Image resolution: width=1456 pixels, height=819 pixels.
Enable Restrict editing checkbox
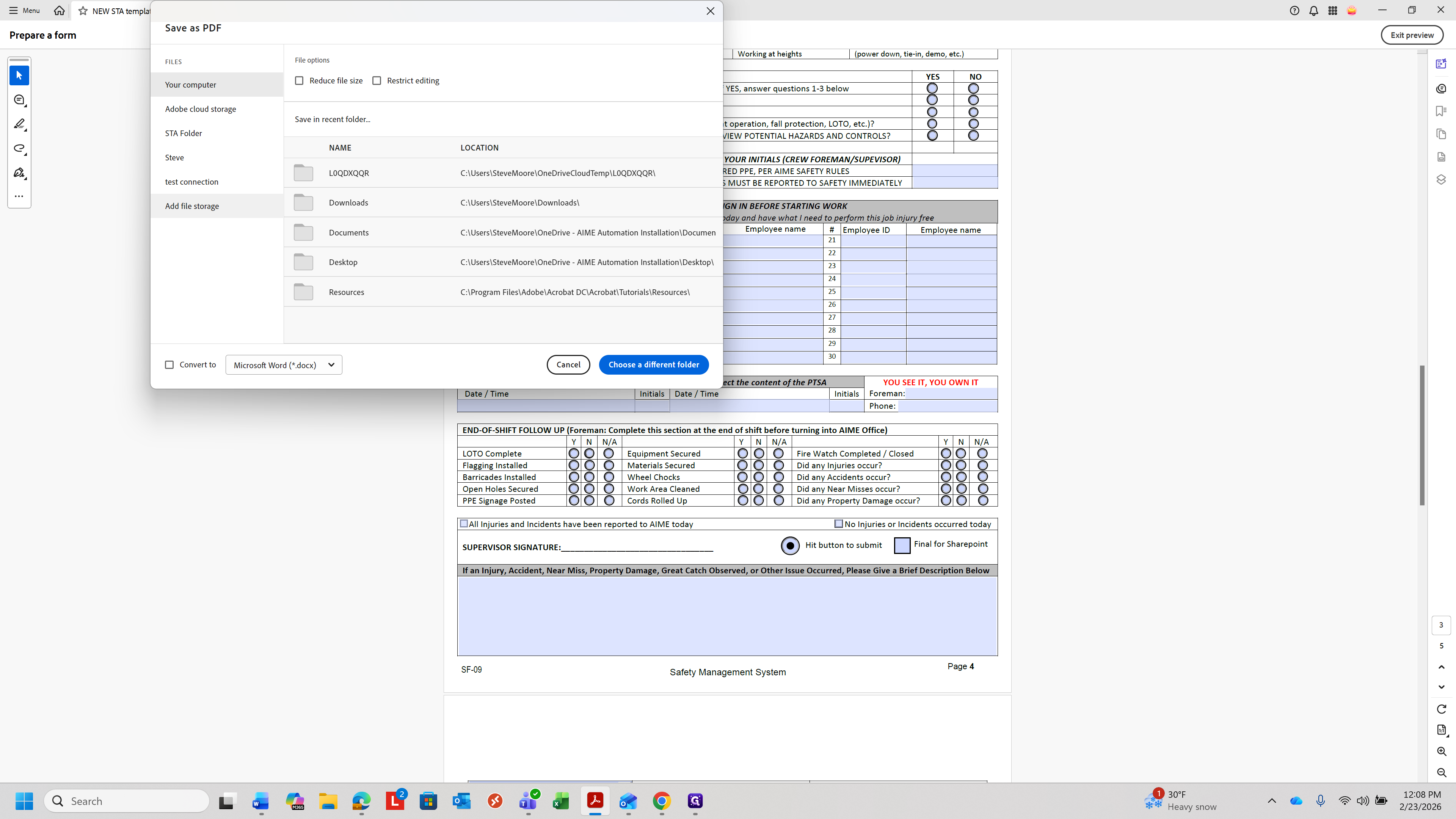point(377,81)
